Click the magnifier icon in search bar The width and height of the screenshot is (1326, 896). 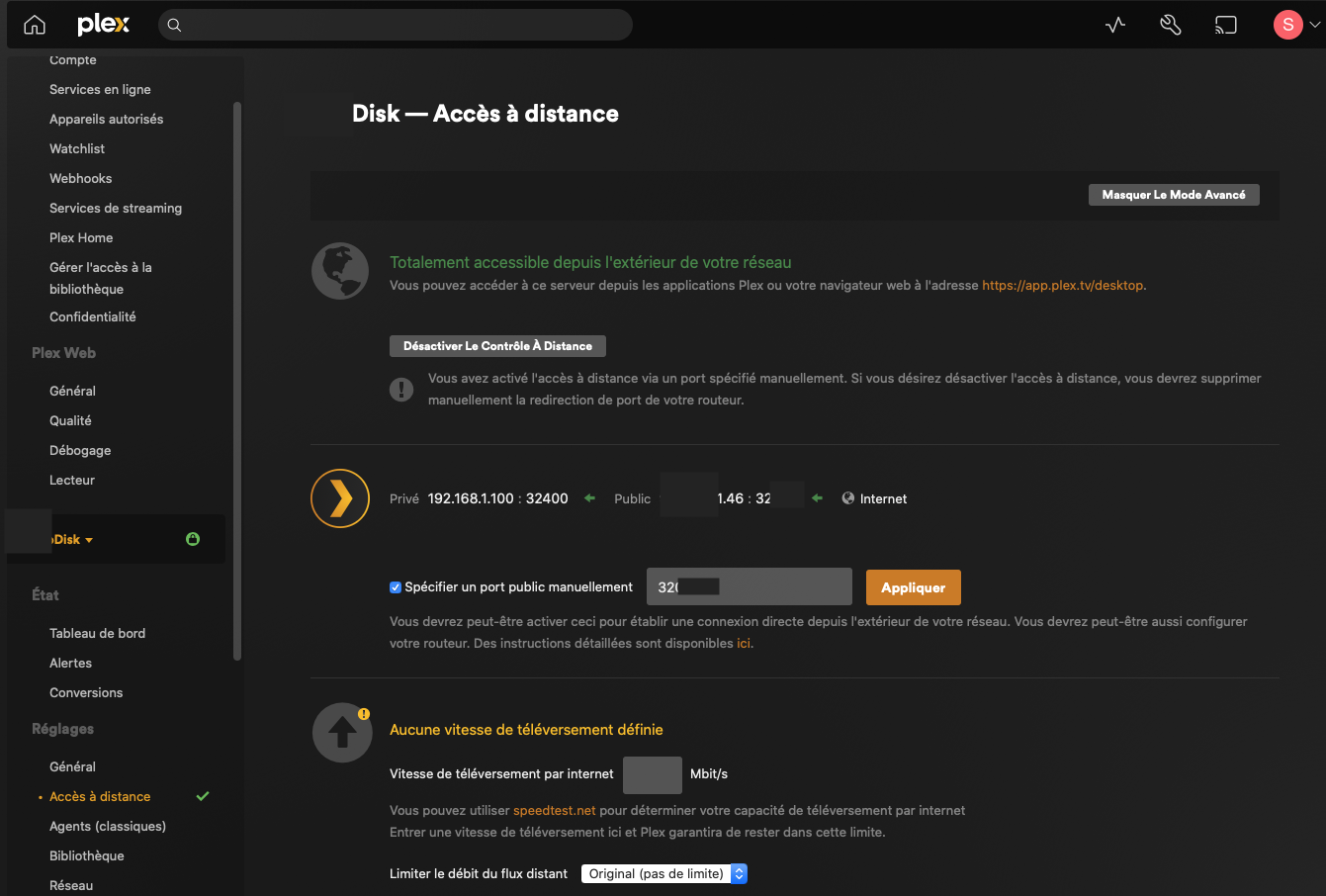tap(174, 25)
